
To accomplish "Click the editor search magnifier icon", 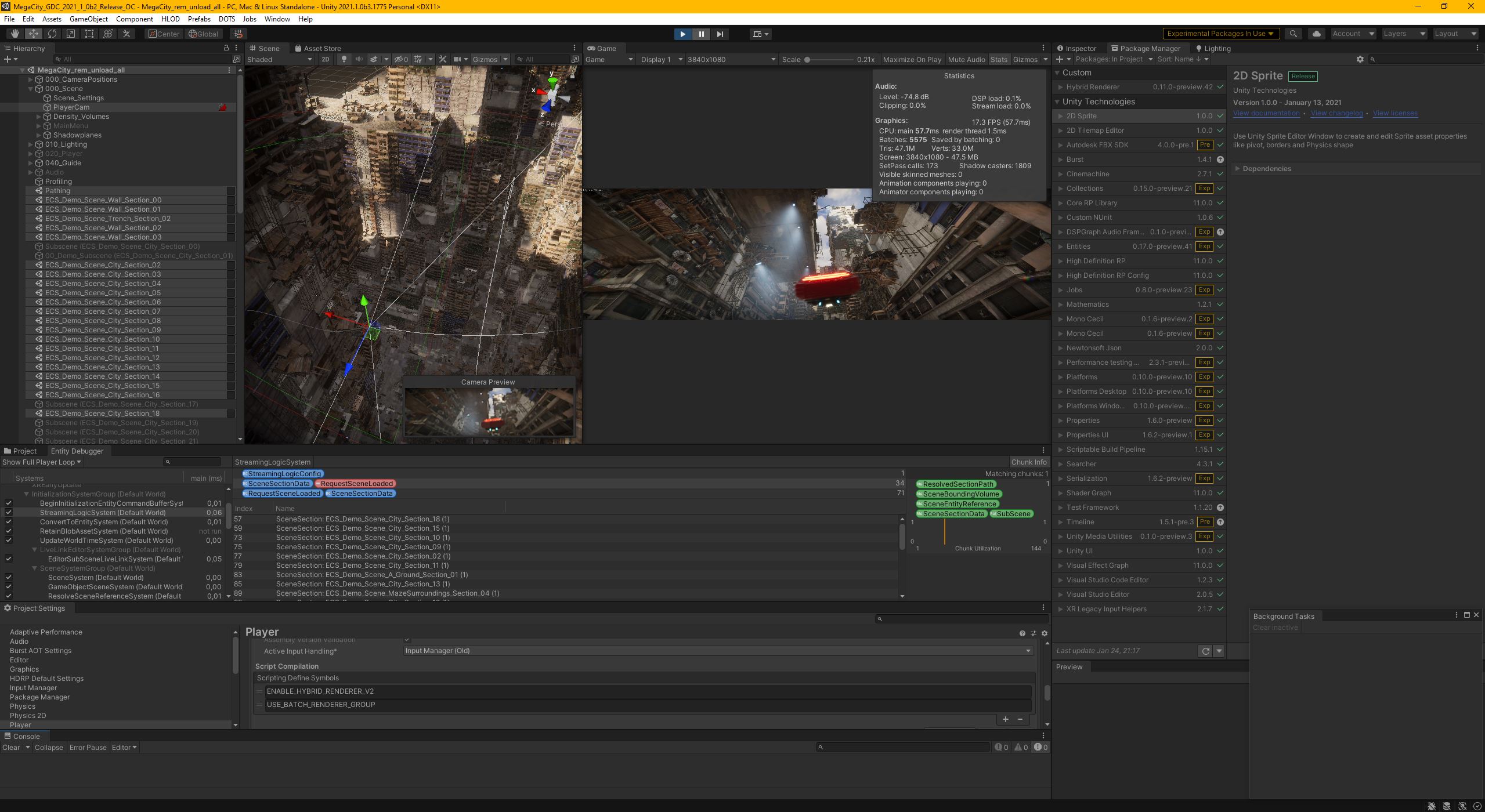I will pyautogui.click(x=1293, y=34).
